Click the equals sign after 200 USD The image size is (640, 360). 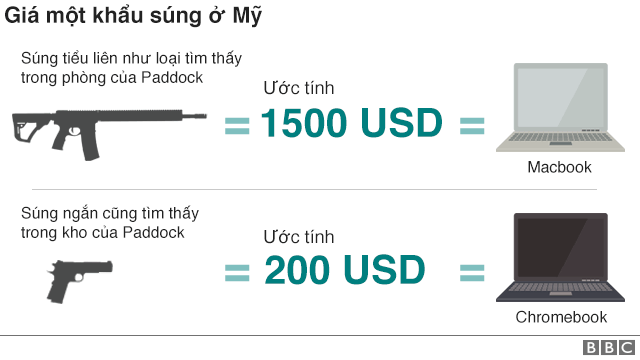[472, 273]
